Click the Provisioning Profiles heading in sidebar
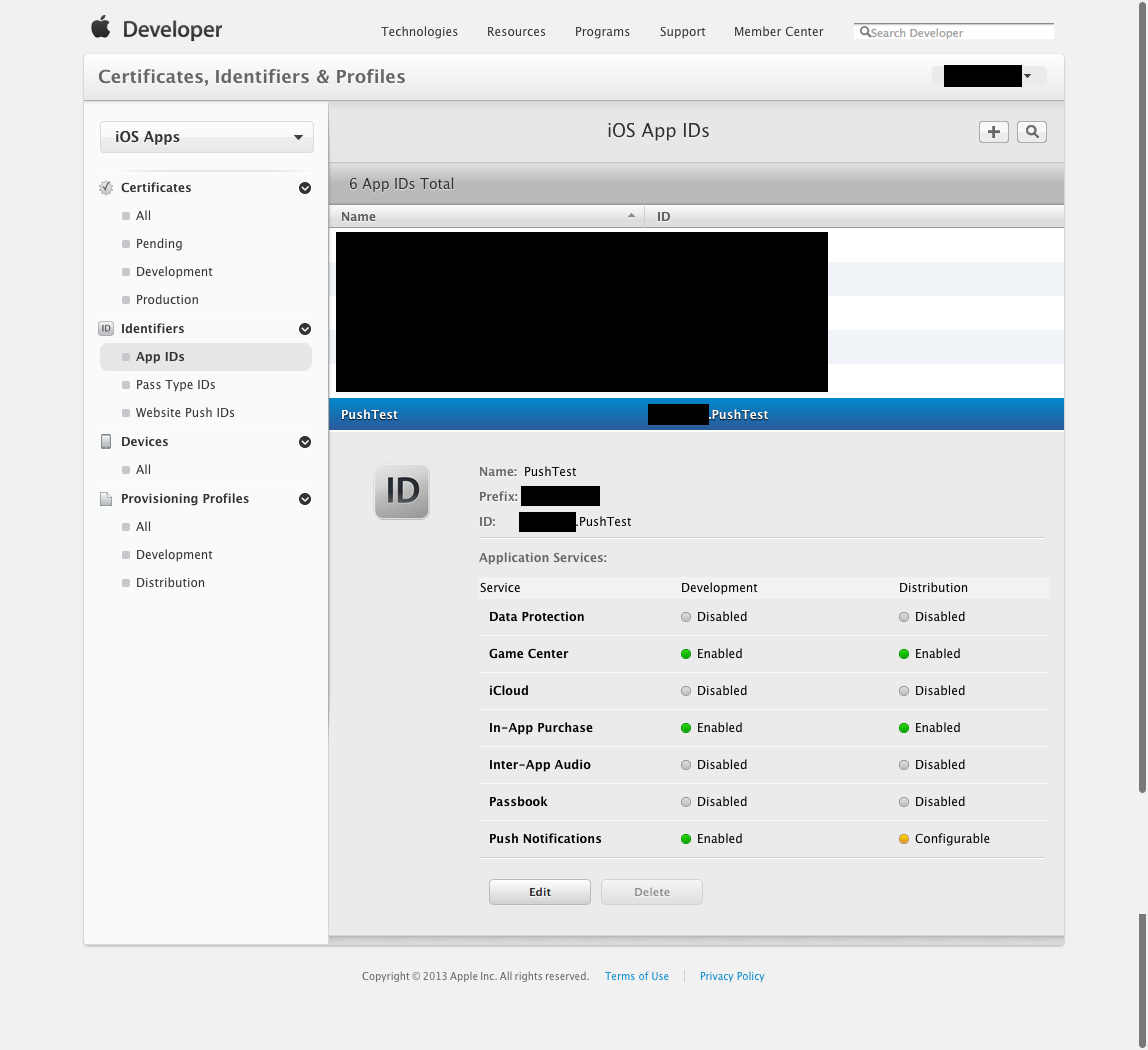The height and width of the screenshot is (1050, 1148). 184,499
